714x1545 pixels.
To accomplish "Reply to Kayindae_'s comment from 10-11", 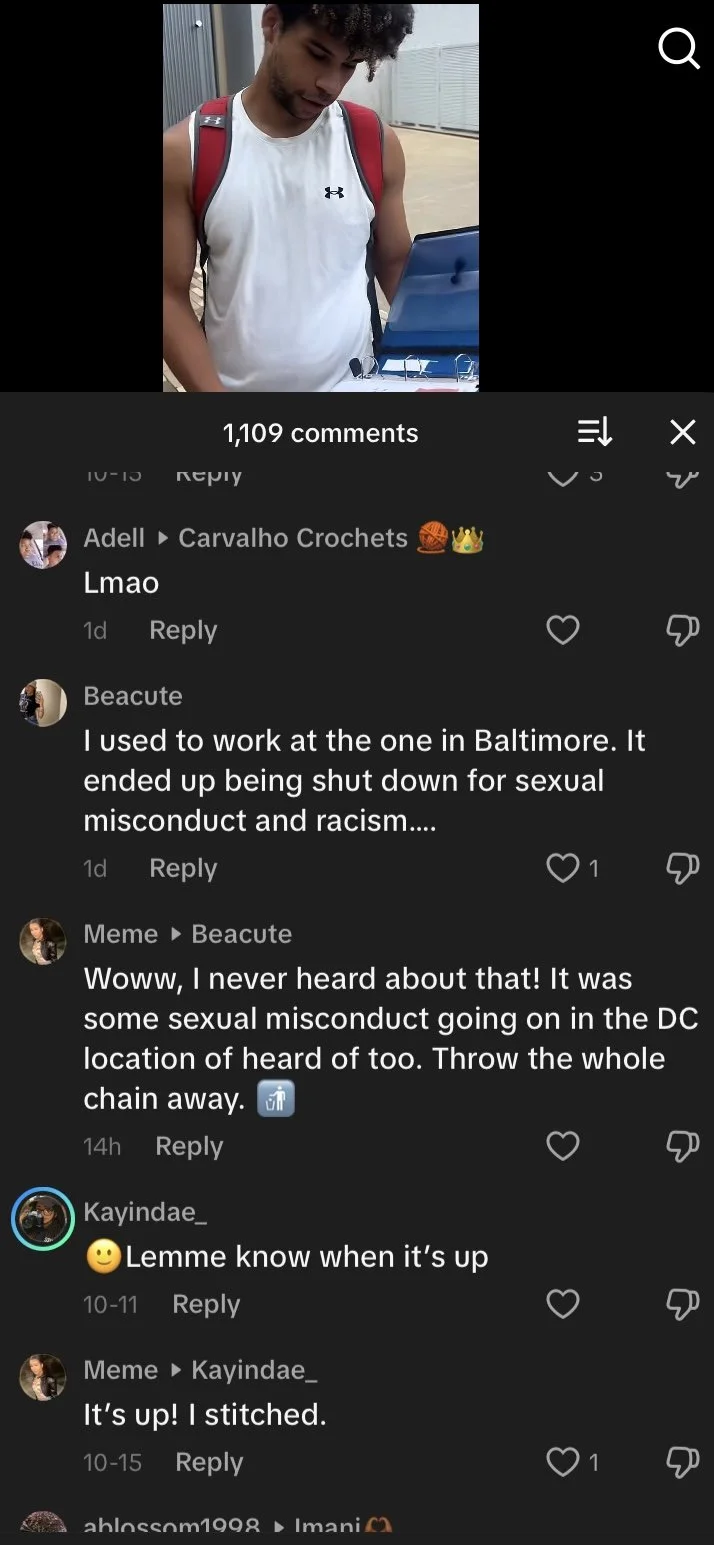I will [x=206, y=1304].
